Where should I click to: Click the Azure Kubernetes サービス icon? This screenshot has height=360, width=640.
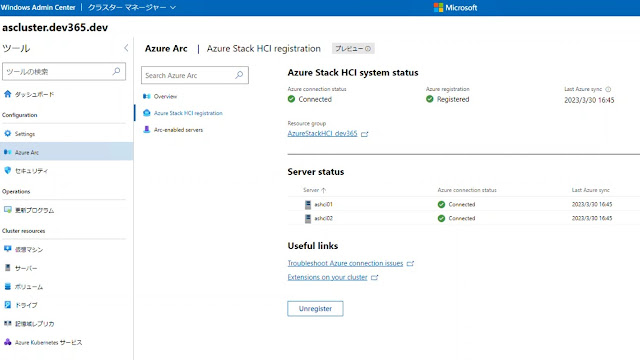pos(7,342)
